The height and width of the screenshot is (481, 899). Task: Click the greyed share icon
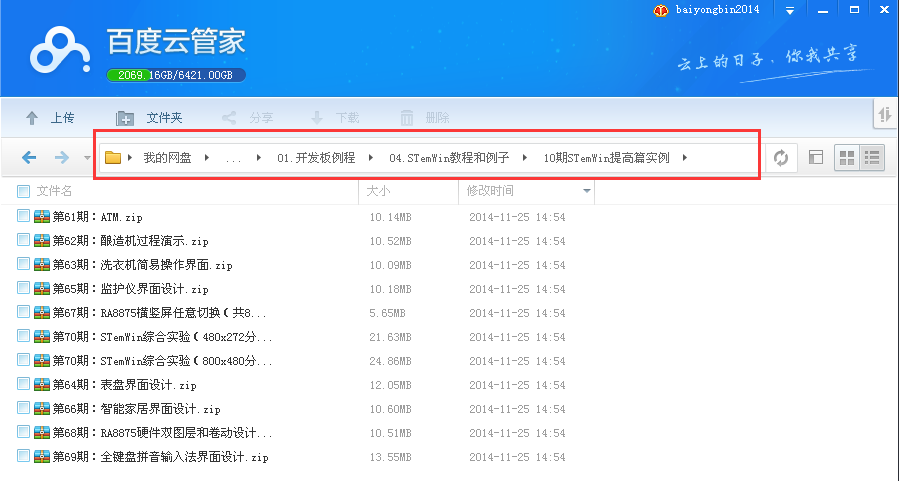[x=229, y=118]
